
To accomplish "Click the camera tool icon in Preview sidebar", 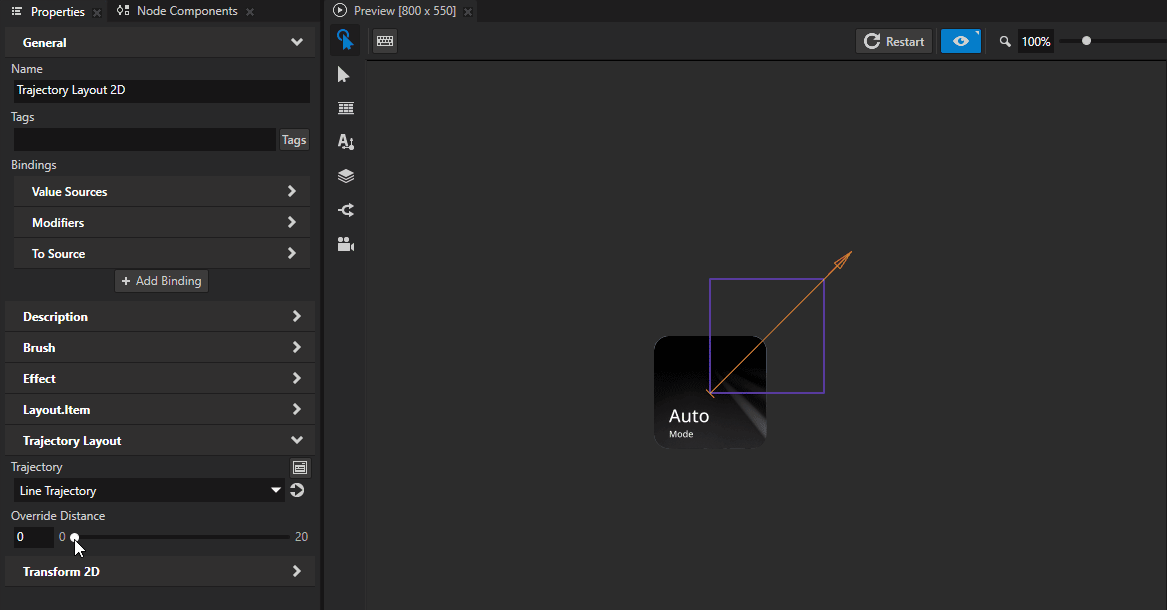I will tap(345, 243).
